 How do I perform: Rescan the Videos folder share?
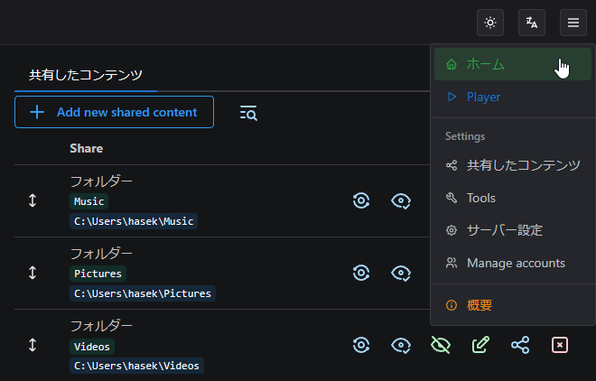(x=361, y=345)
